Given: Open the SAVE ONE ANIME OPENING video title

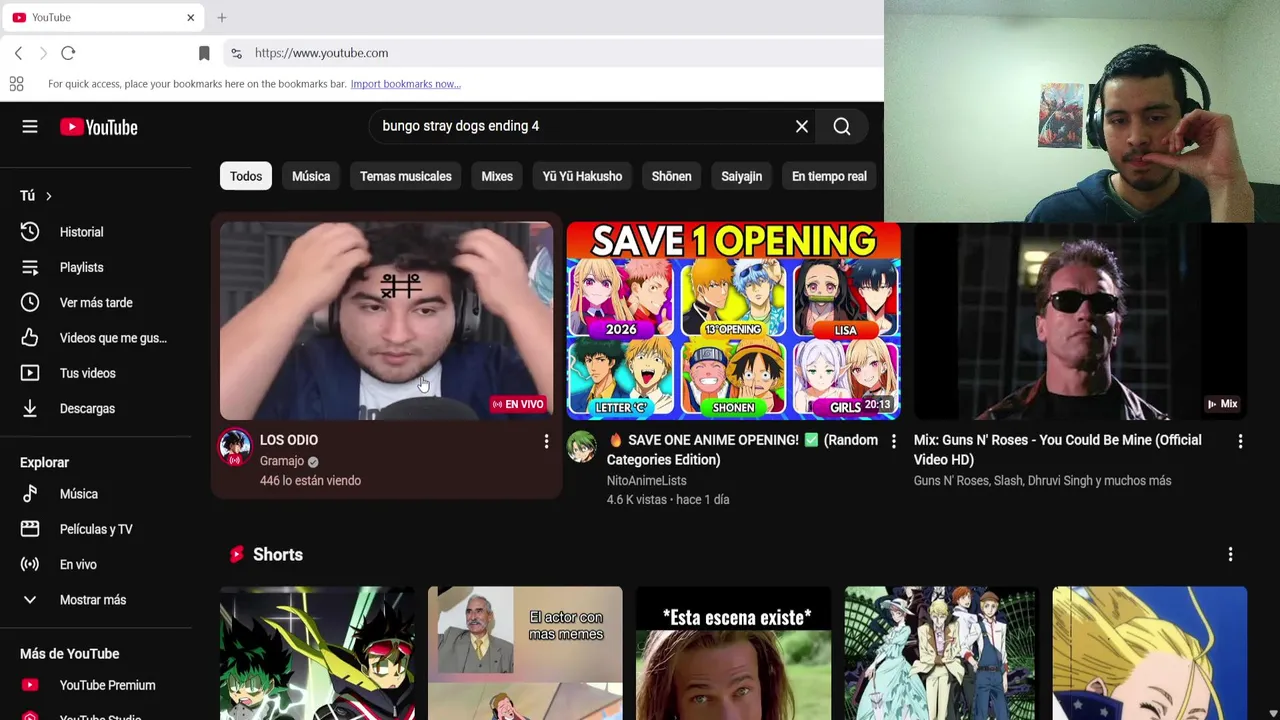Looking at the screenshot, I should [x=742, y=450].
